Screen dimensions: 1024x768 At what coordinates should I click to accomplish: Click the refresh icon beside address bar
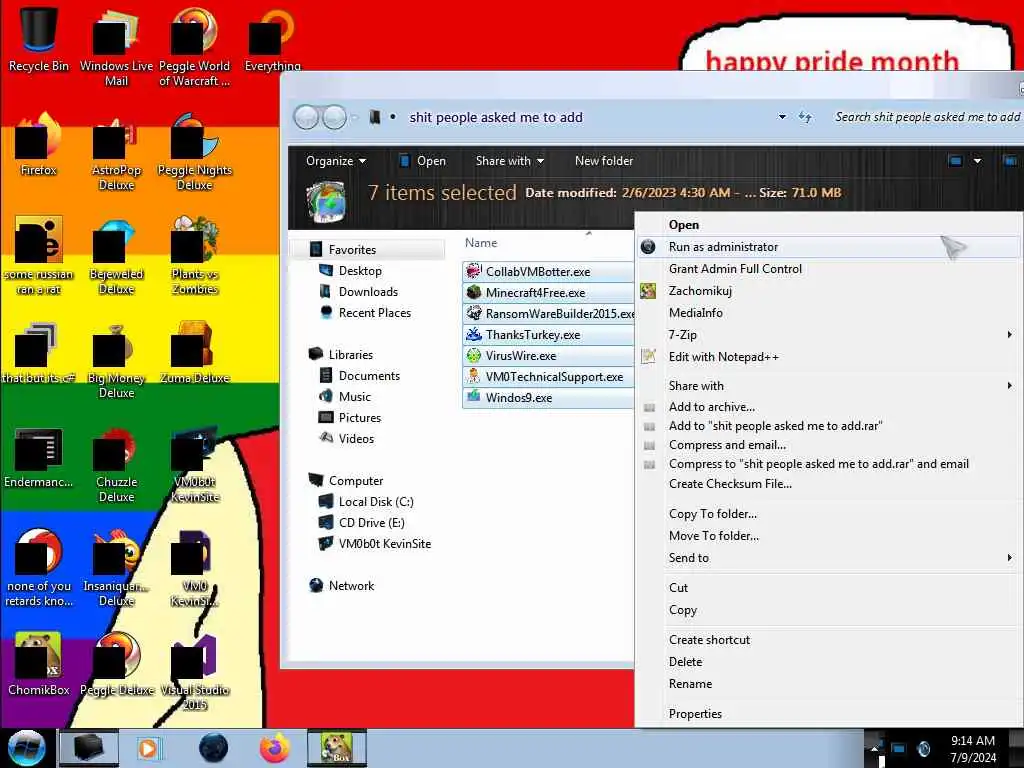click(805, 118)
